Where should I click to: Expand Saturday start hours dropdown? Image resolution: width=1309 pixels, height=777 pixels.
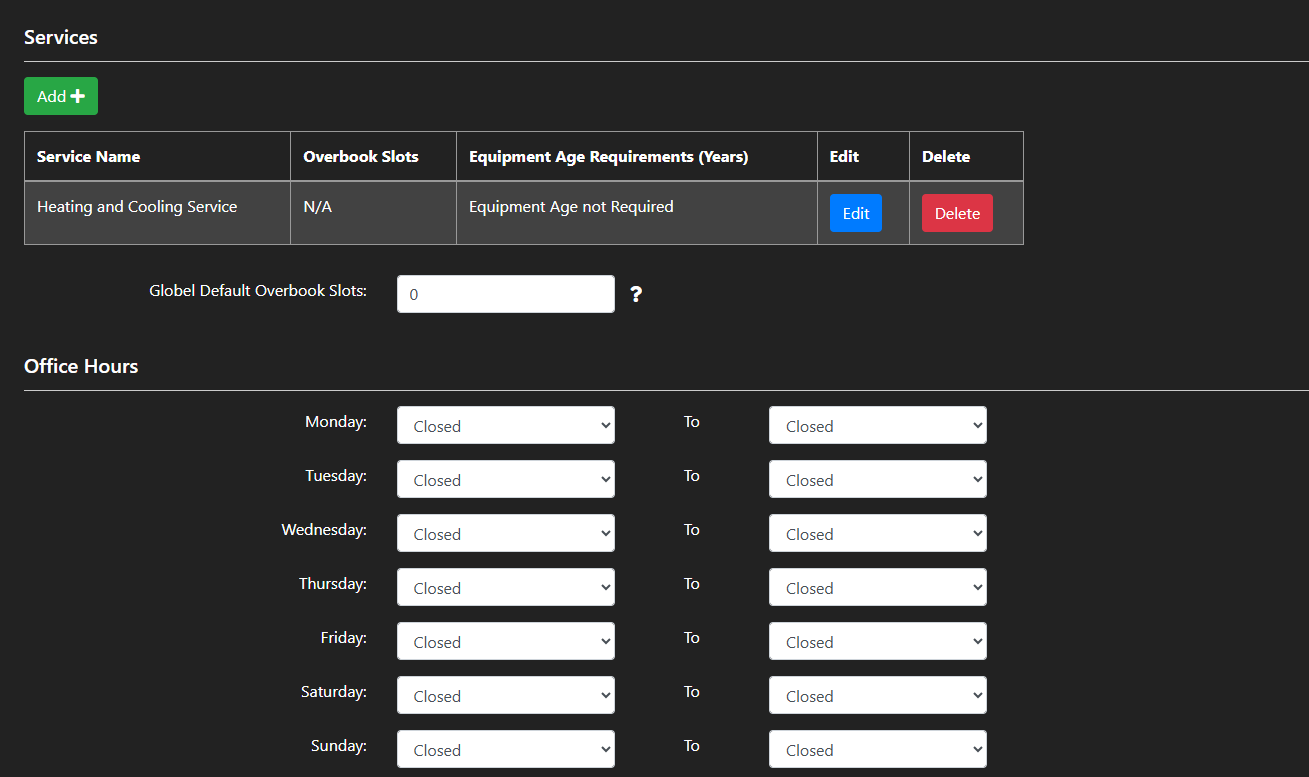tap(505, 695)
